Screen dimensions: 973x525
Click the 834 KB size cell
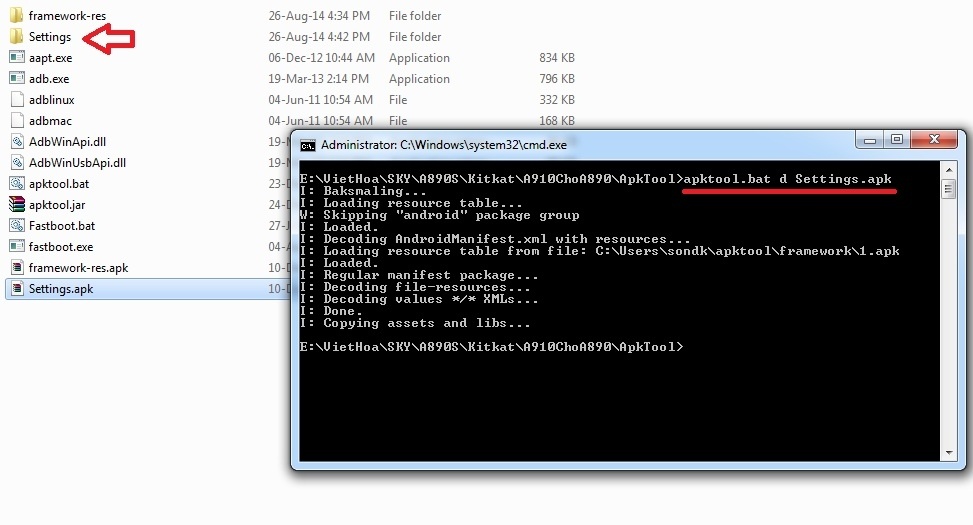tap(557, 58)
